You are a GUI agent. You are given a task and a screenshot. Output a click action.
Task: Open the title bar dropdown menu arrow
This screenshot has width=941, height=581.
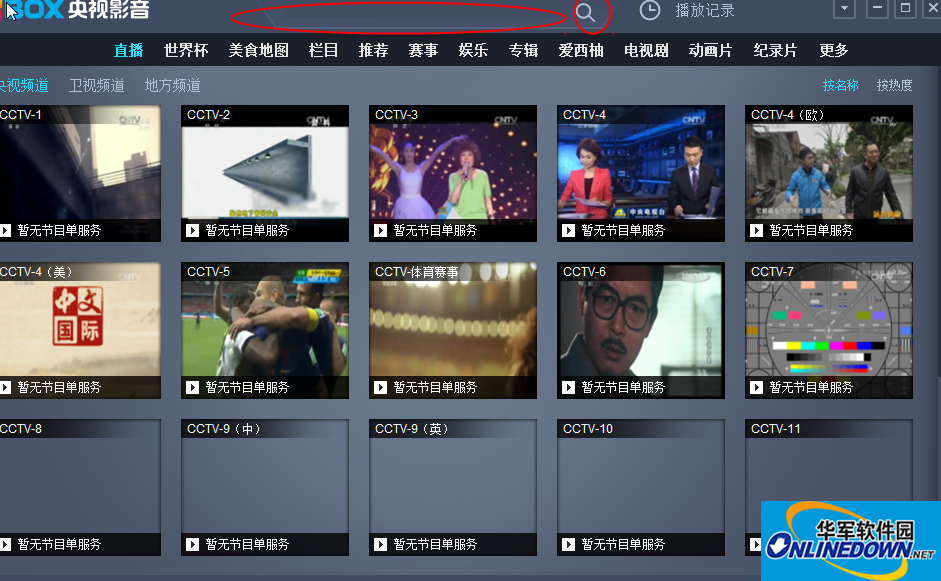click(844, 9)
